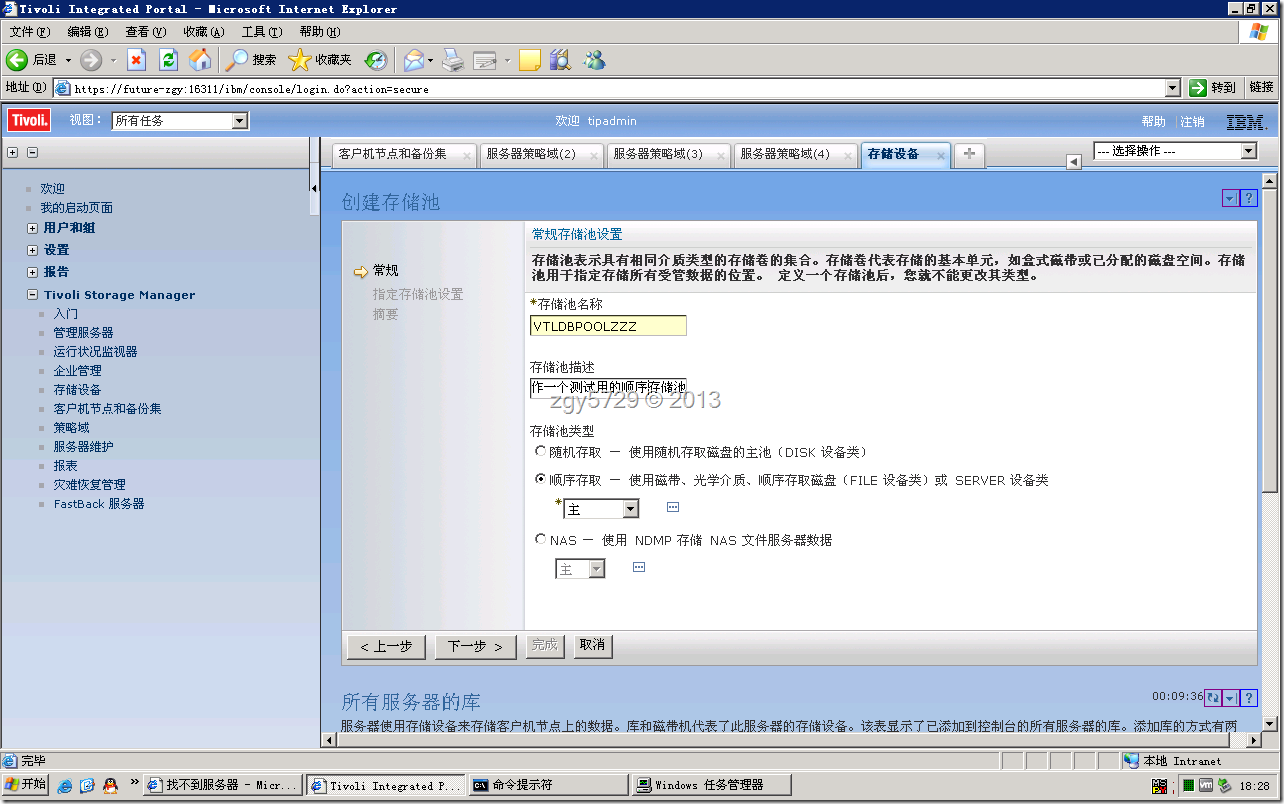Open the 收藏 menu

tap(203, 32)
